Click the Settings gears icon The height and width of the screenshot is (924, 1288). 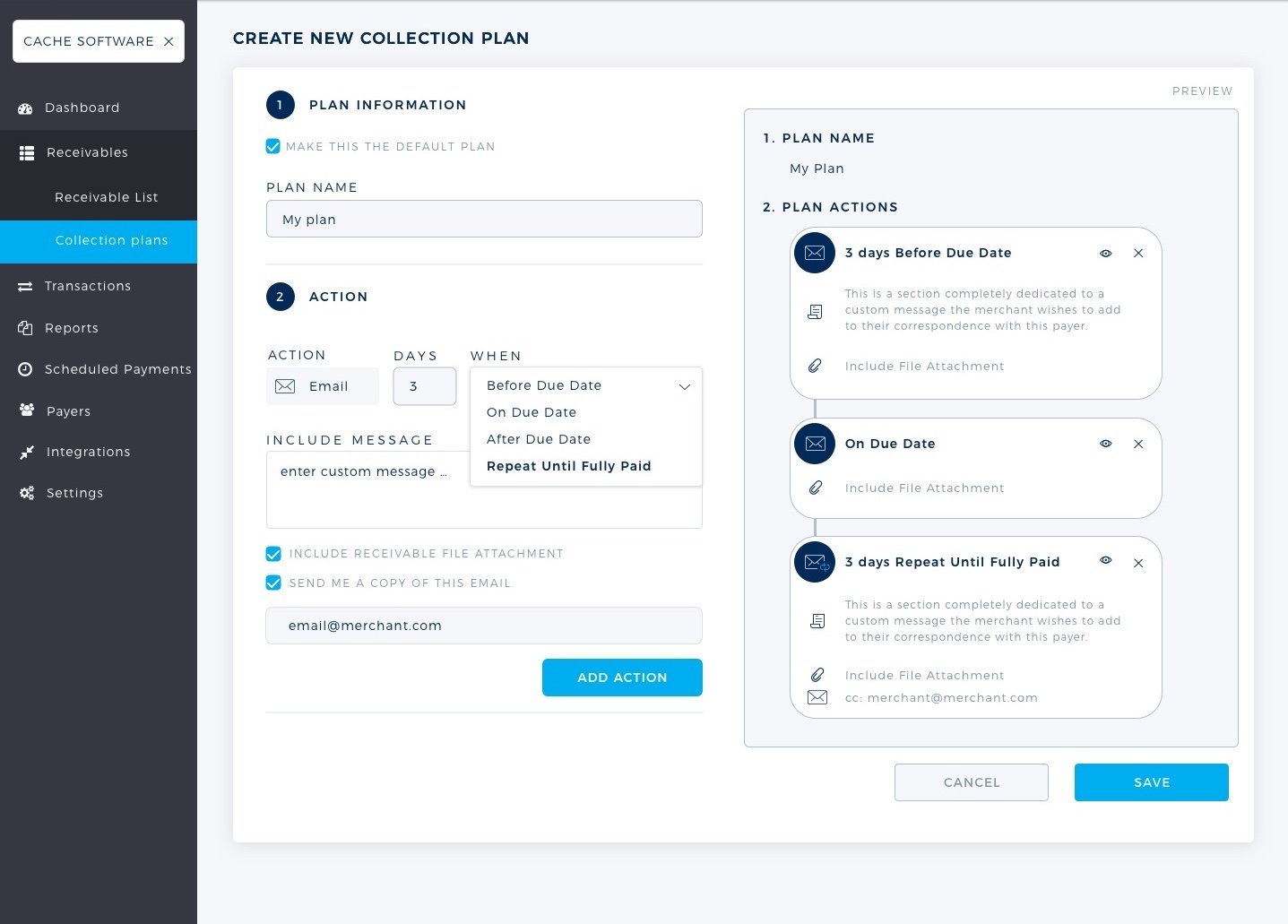(x=27, y=493)
